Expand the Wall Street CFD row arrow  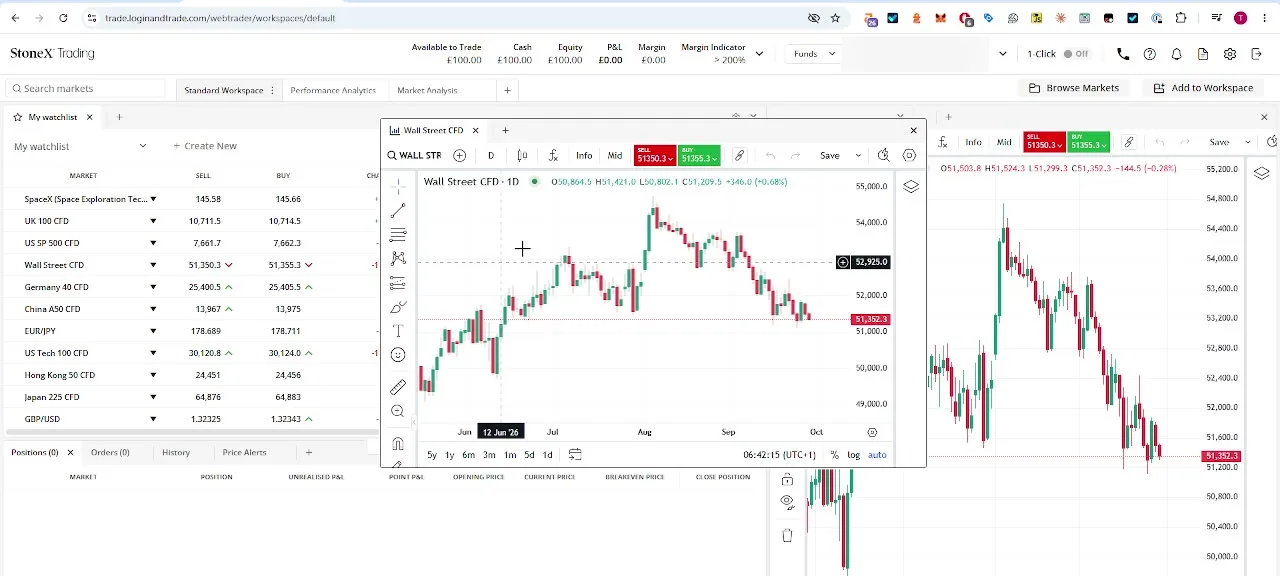[x=153, y=265]
